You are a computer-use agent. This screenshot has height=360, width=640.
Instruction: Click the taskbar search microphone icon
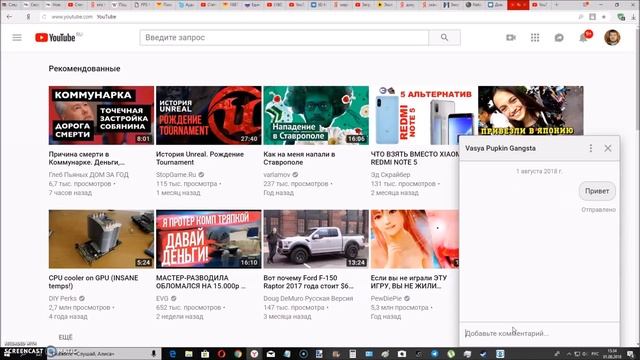[154, 353]
